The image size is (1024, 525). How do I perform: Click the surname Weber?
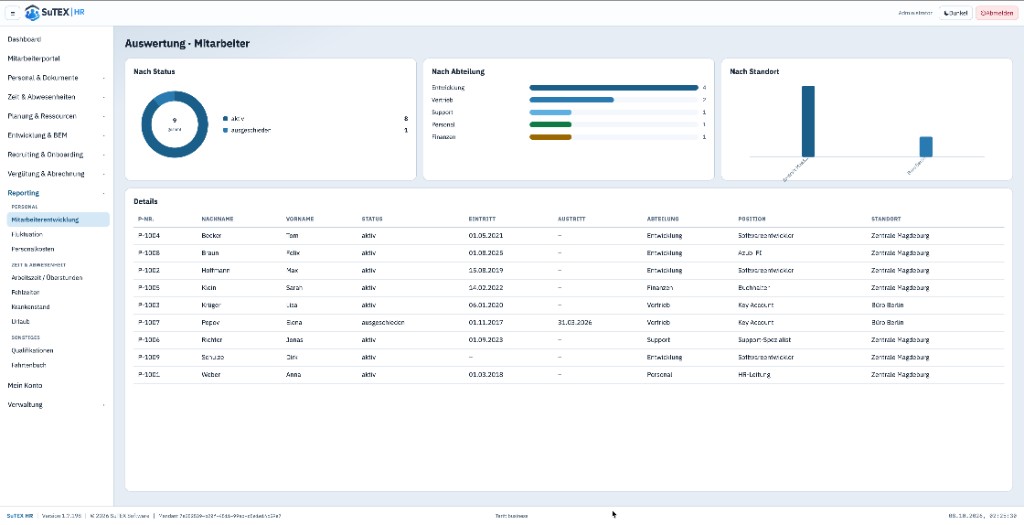pyautogui.click(x=211, y=375)
